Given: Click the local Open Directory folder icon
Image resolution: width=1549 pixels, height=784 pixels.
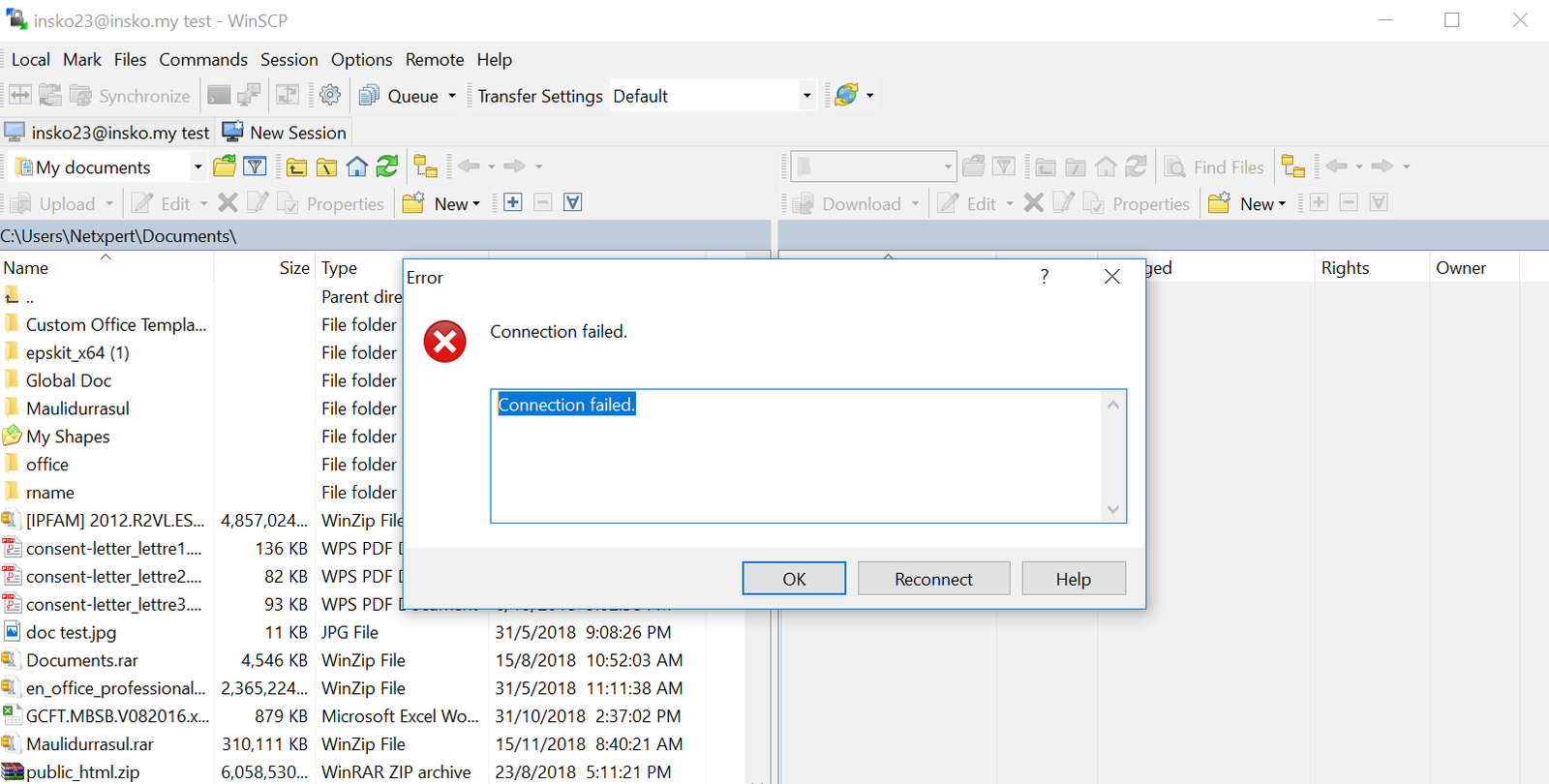Looking at the screenshot, I should tap(225, 166).
